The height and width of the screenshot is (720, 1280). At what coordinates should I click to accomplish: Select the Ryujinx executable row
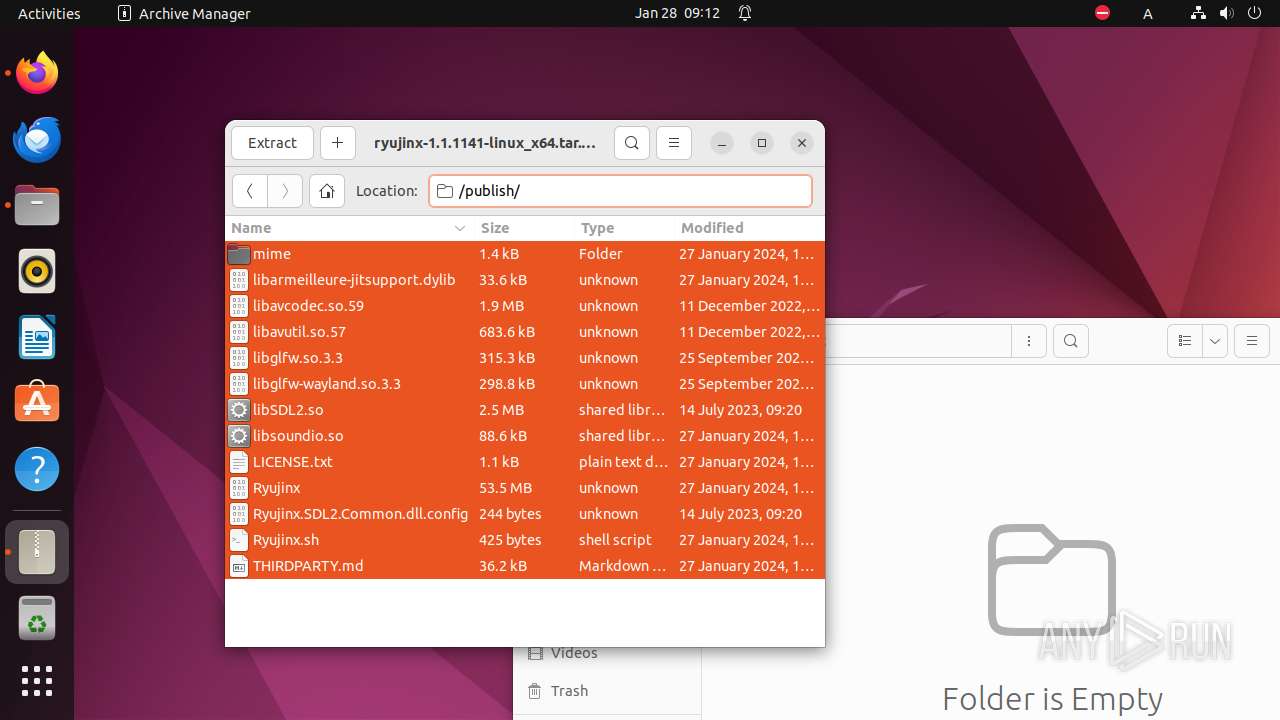pos(525,488)
